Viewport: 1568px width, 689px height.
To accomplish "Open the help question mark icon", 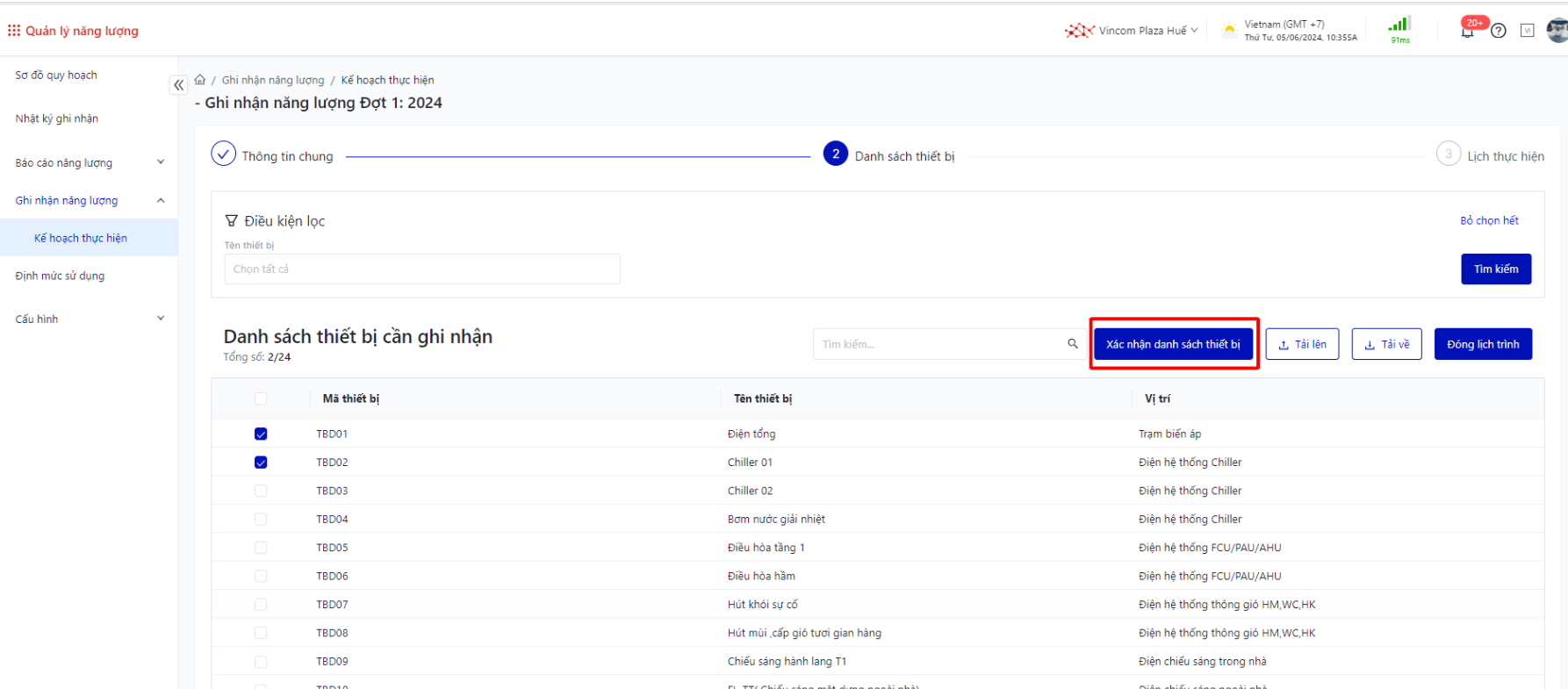I will [x=1499, y=31].
